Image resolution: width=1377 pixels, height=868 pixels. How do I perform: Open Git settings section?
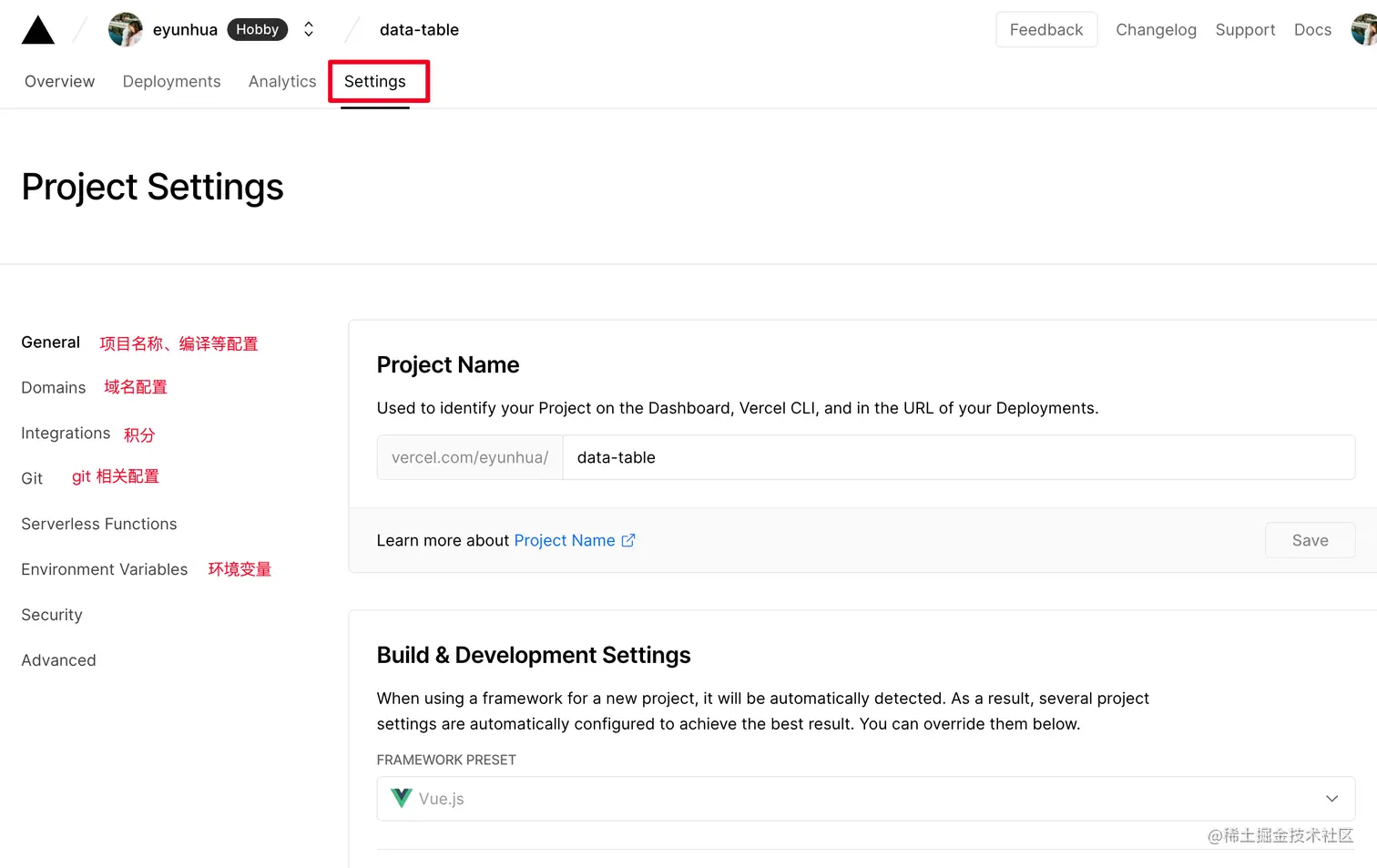[32, 478]
